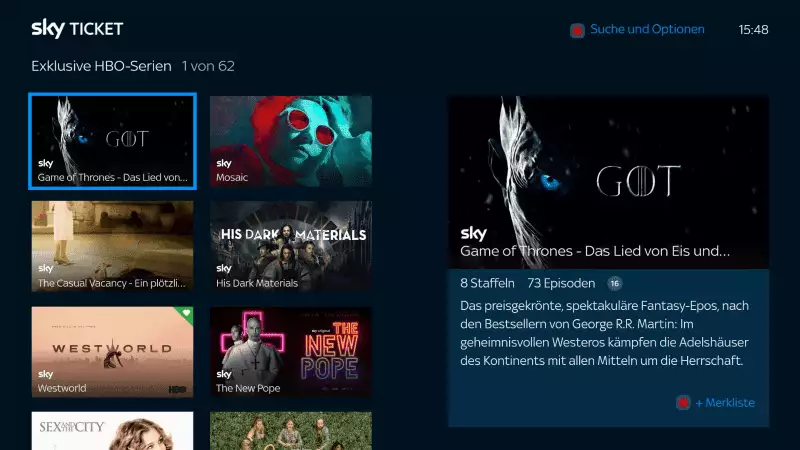Click the 'Westworld' caption under the tile image
The image size is (800, 450).
62,388
